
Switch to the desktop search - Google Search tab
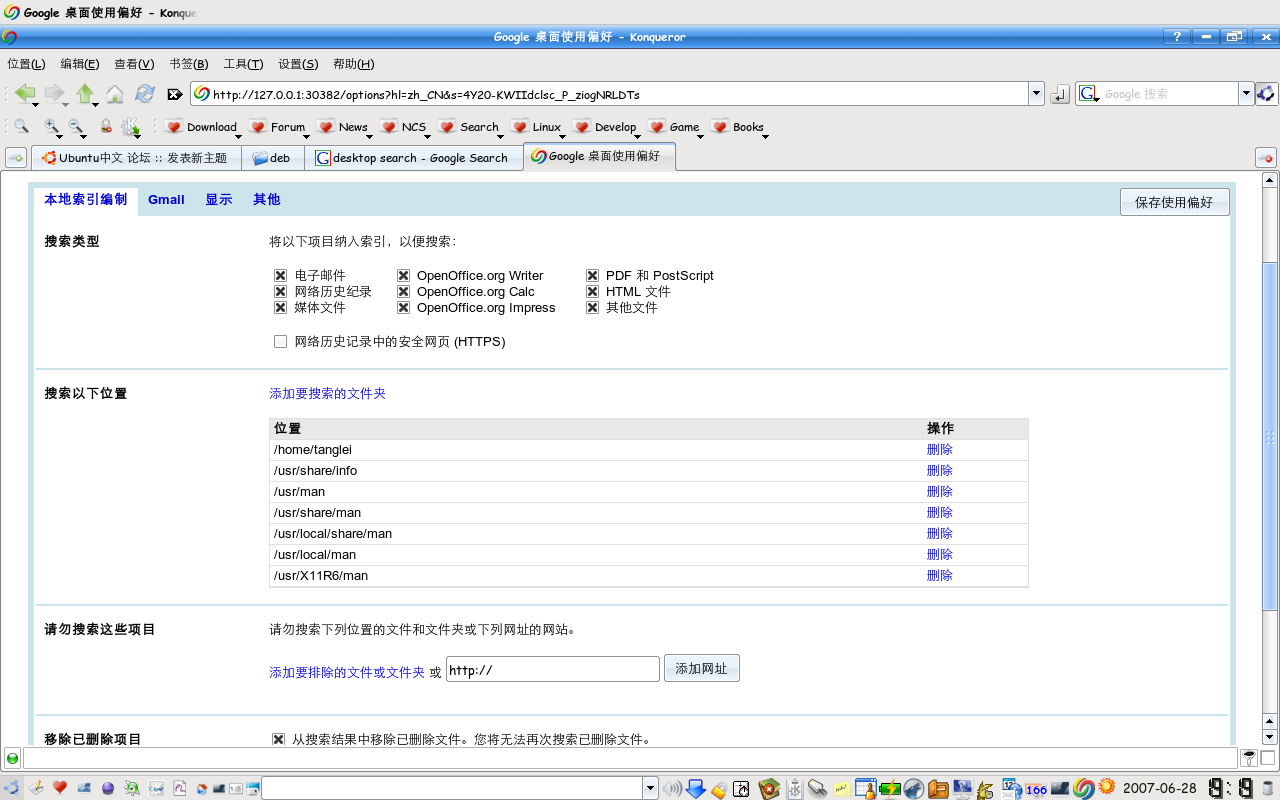pyautogui.click(x=414, y=158)
